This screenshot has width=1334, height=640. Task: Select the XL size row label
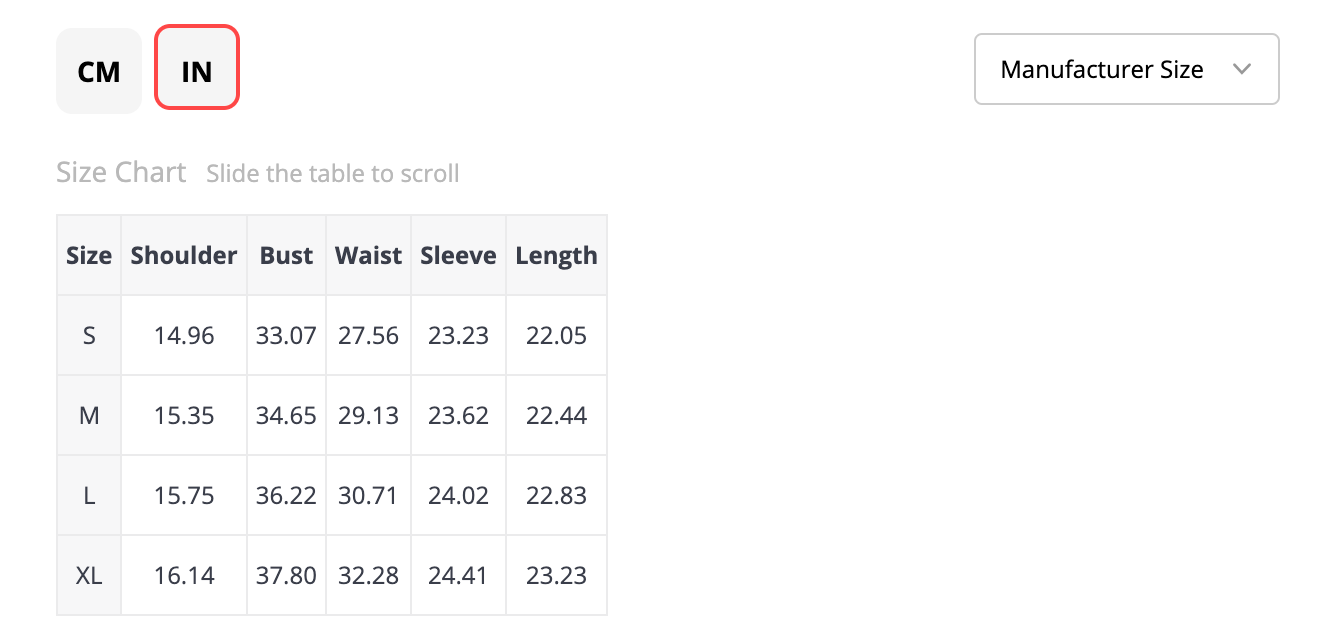pyautogui.click(x=89, y=575)
